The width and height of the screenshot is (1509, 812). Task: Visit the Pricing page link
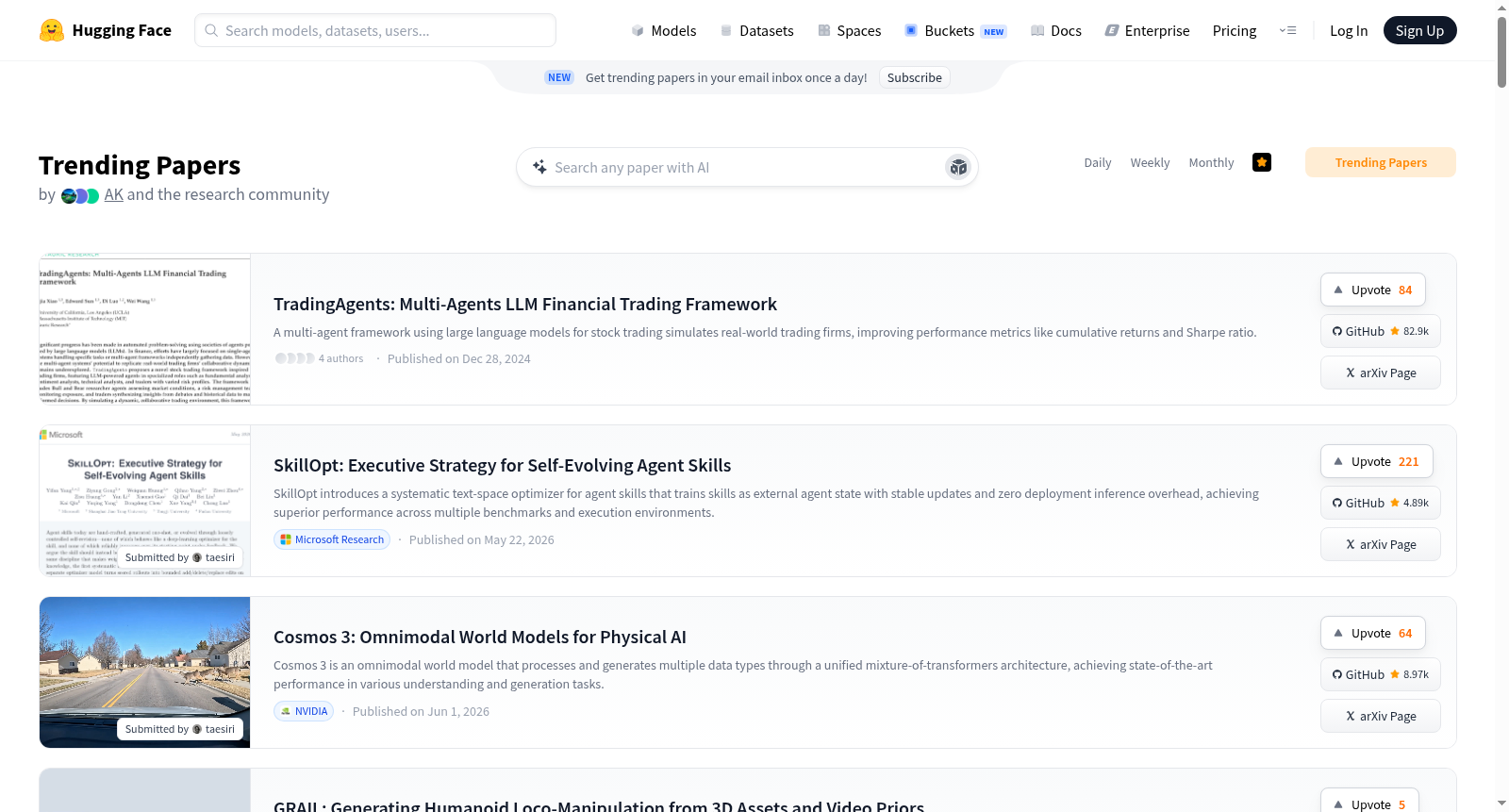[x=1235, y=30]
